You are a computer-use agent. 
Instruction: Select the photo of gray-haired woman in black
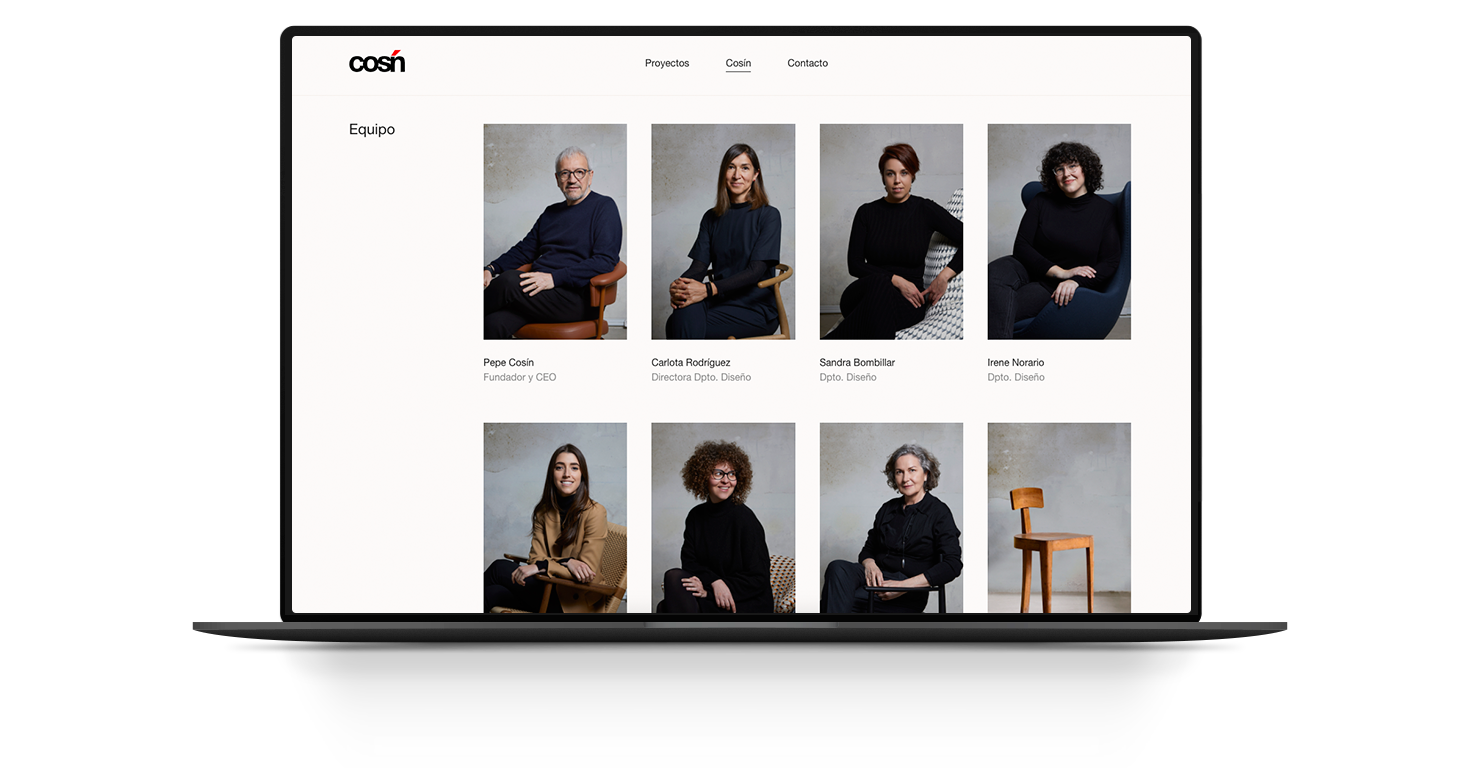891,517
